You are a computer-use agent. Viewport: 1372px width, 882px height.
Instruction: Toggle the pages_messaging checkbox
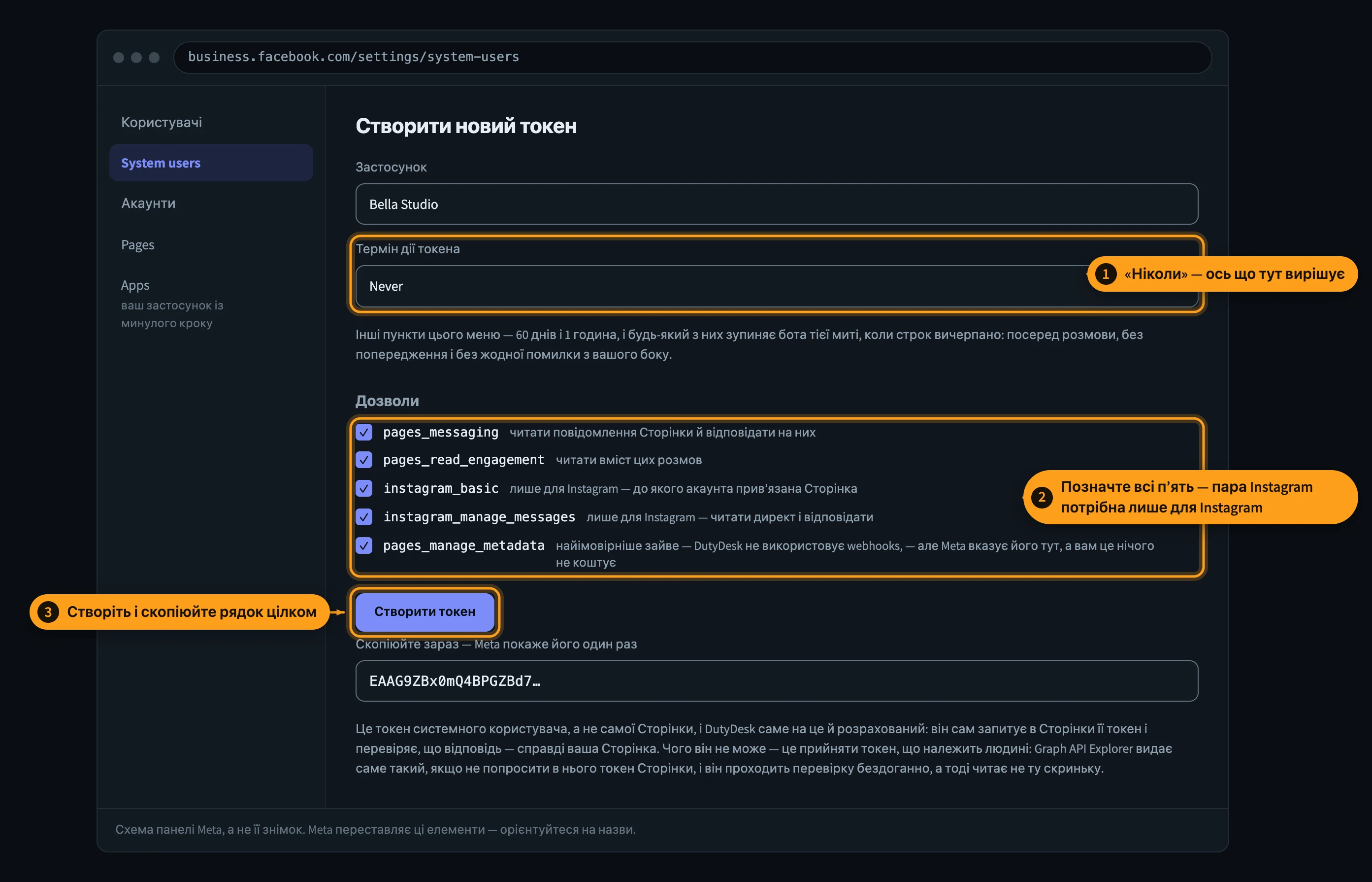[x=364, y=432]
